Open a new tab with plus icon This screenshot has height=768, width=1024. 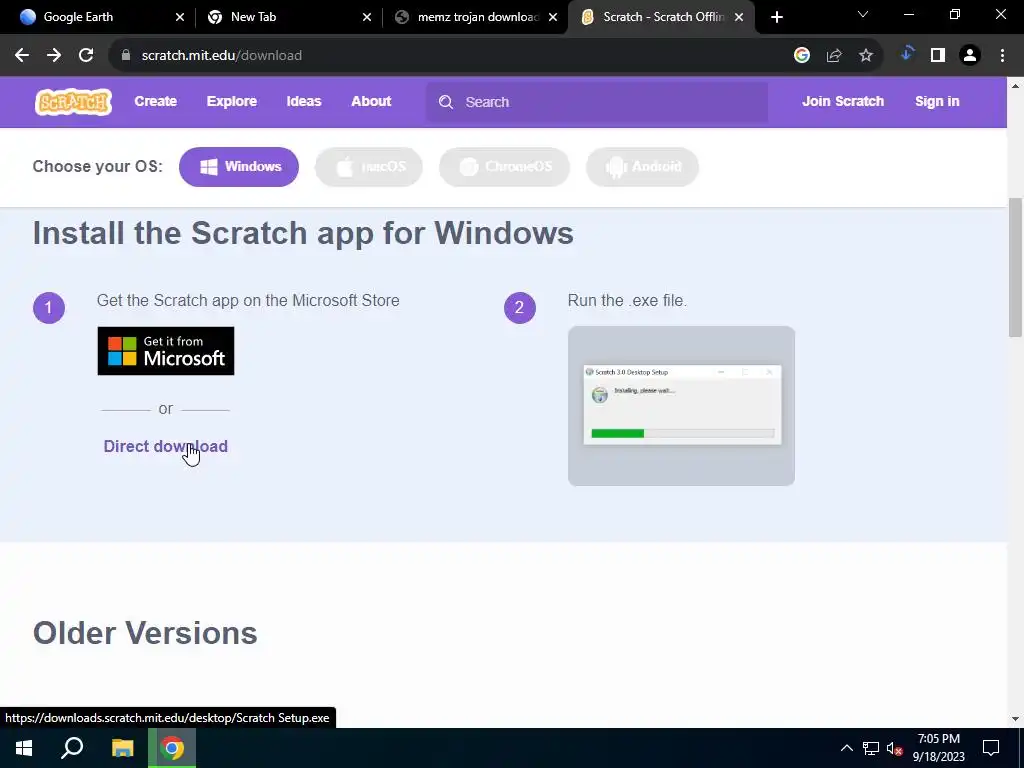[776, 17]
